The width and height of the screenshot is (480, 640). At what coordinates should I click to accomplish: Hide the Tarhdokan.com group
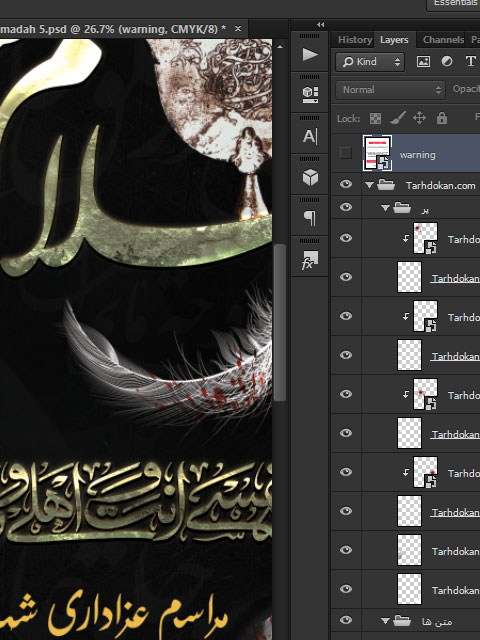click(346, 184)
